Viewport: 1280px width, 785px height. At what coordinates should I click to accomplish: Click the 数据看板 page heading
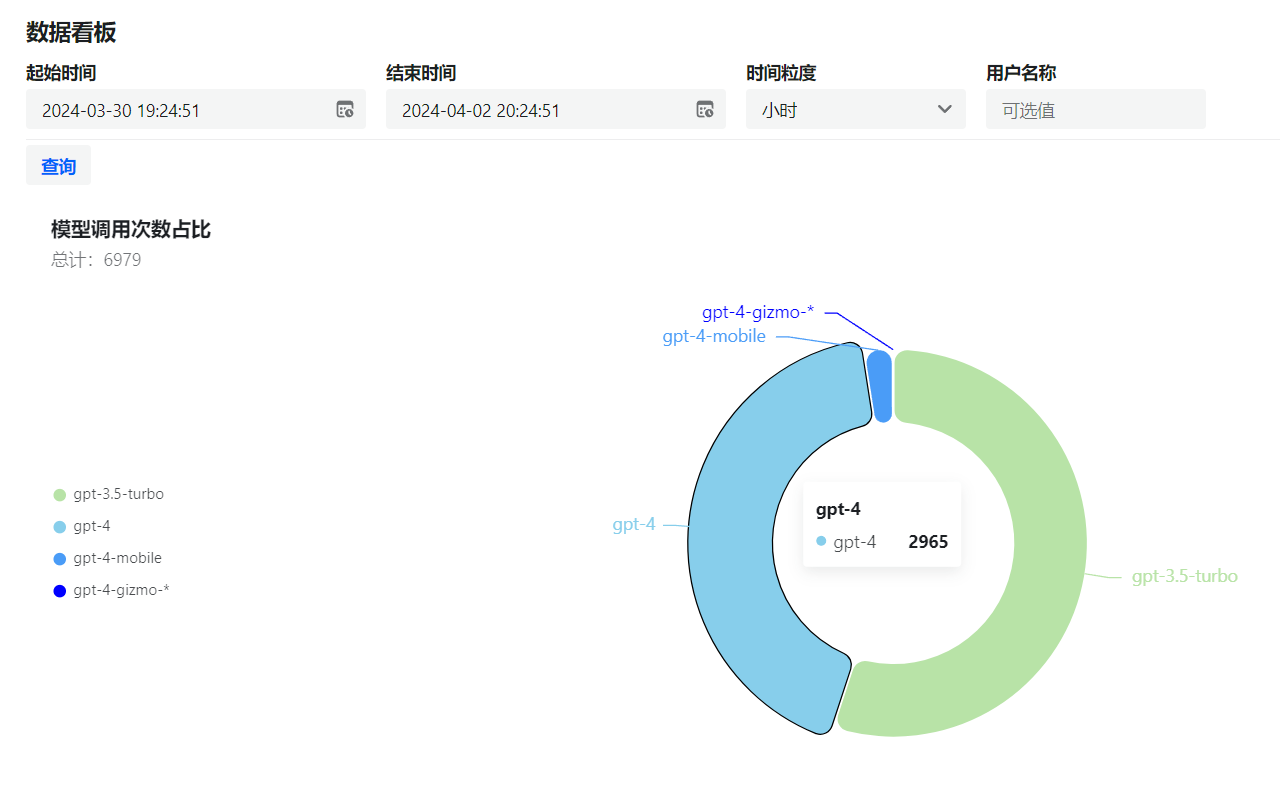[x=71, y=32]
